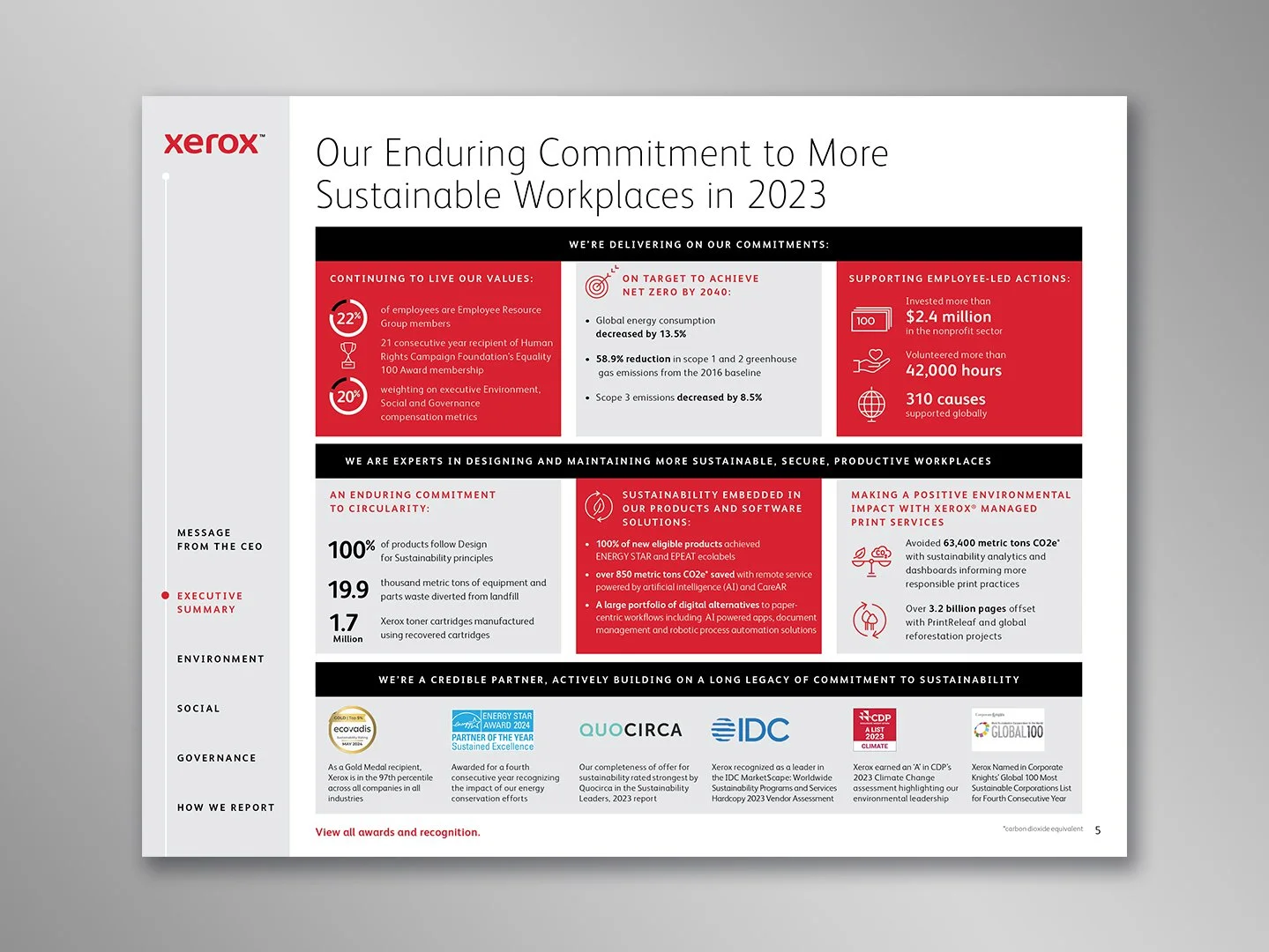Click the stacked 100 banknote icon
This screenshot has width=1269, height=952.
coord(870,320)
